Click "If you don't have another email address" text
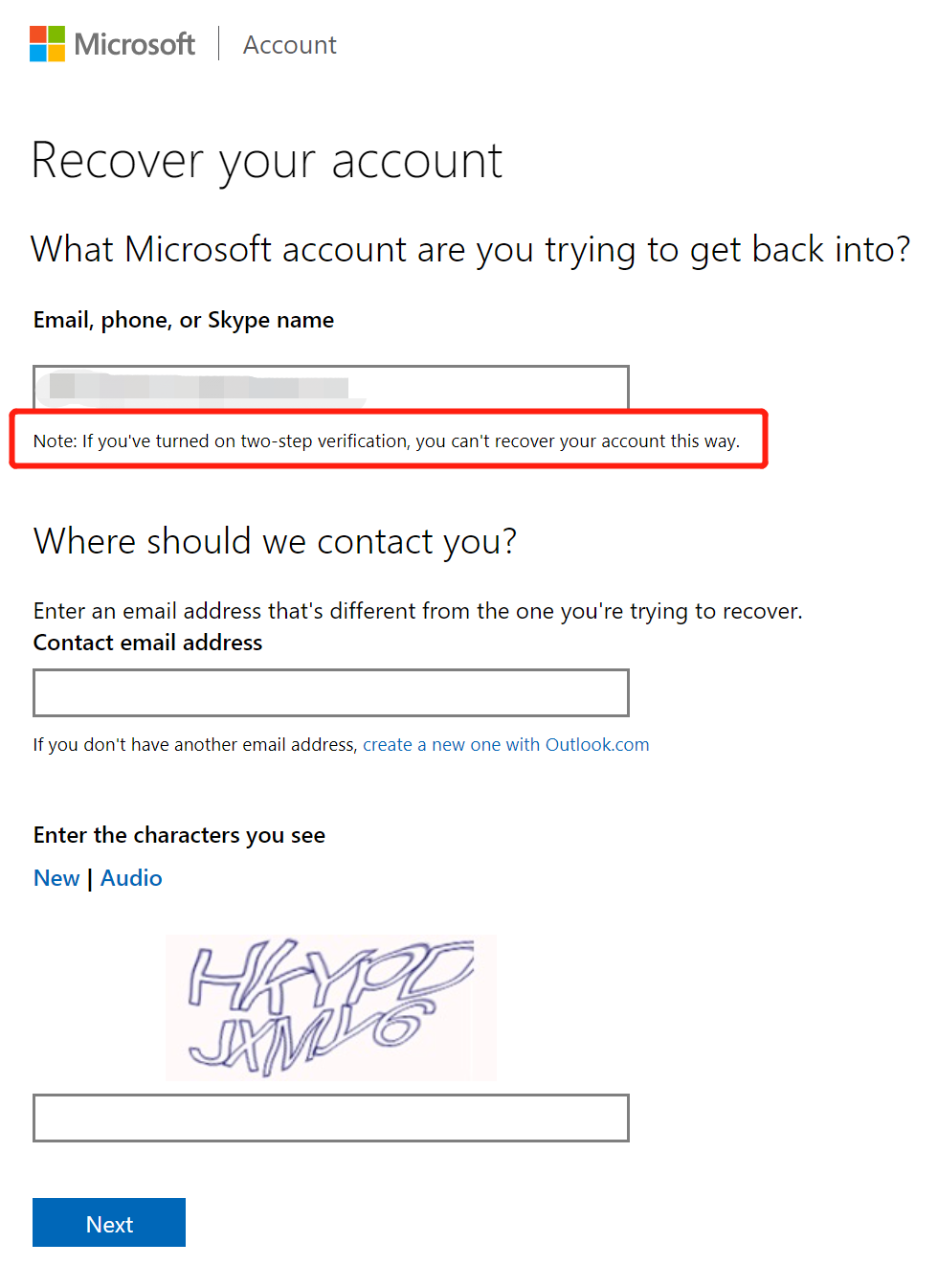The image size is (938, 1288). (195, 744)
